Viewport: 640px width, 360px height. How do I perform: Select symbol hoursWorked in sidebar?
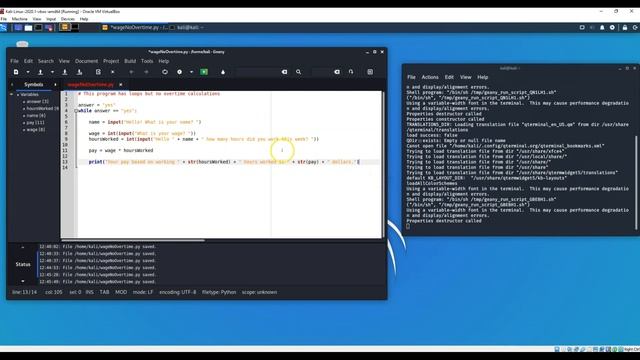pos(42,108)
